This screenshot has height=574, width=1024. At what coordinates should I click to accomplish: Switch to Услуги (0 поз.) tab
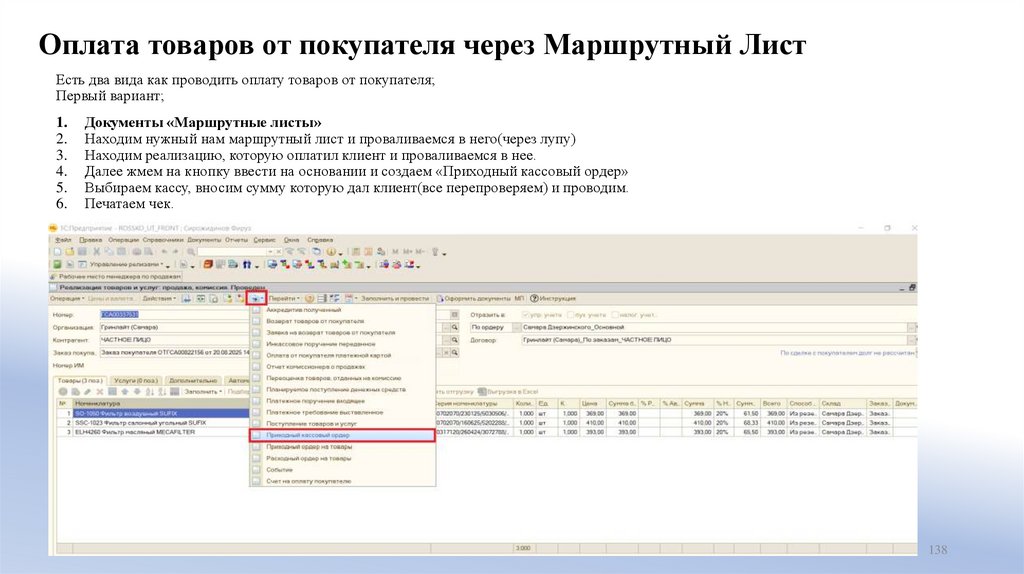pos(136,380)
